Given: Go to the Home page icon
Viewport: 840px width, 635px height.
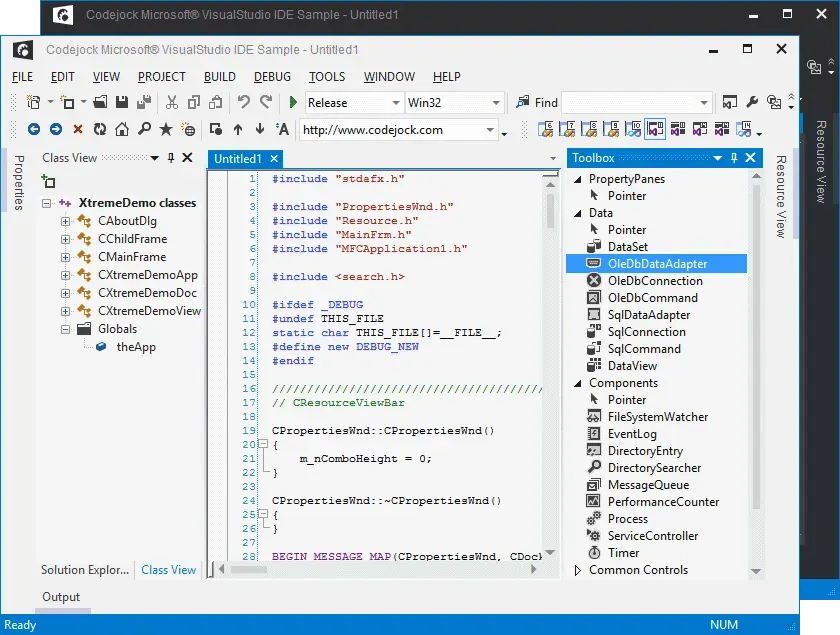Looking at the screenshot, I should click(x=122, y=129).
